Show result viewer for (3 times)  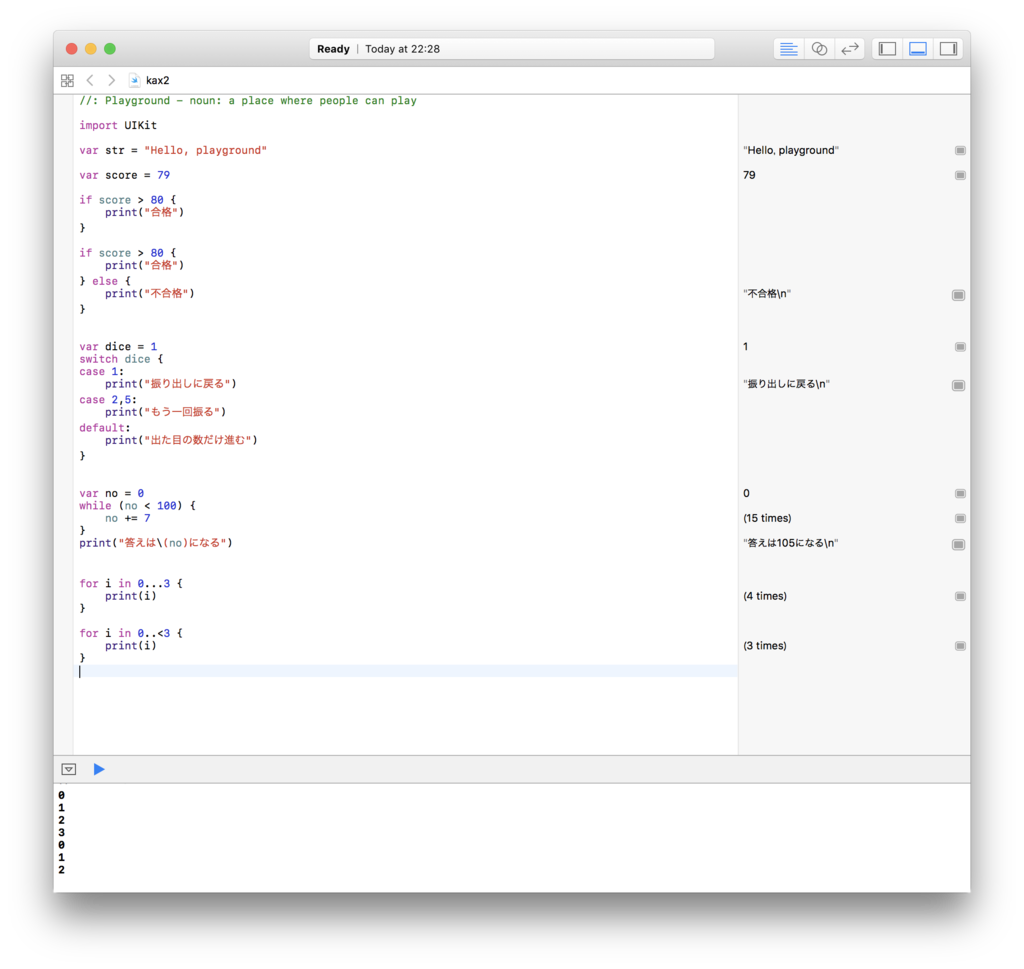[x=960, y=646]
